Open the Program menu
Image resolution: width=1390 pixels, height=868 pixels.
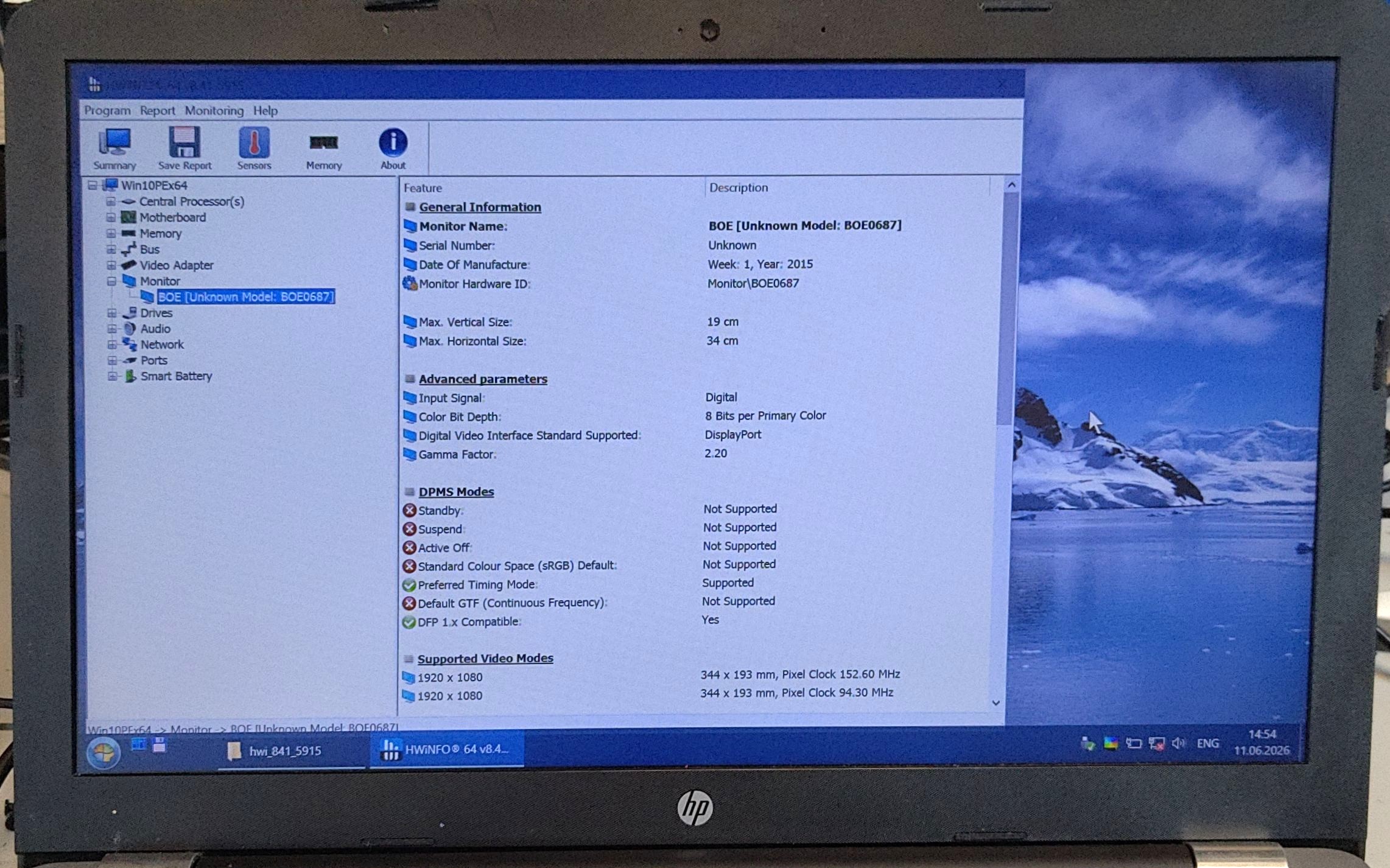point(107,110)
